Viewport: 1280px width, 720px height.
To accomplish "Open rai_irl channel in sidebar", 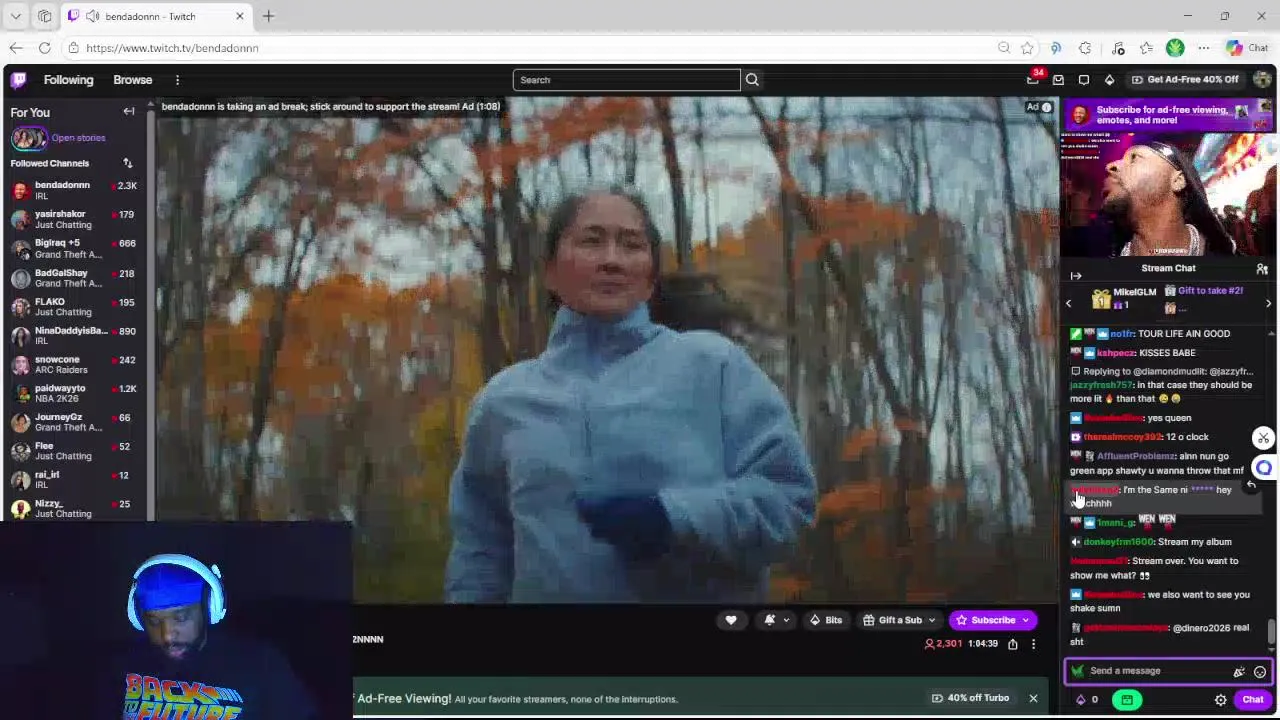I will [75, 480].
